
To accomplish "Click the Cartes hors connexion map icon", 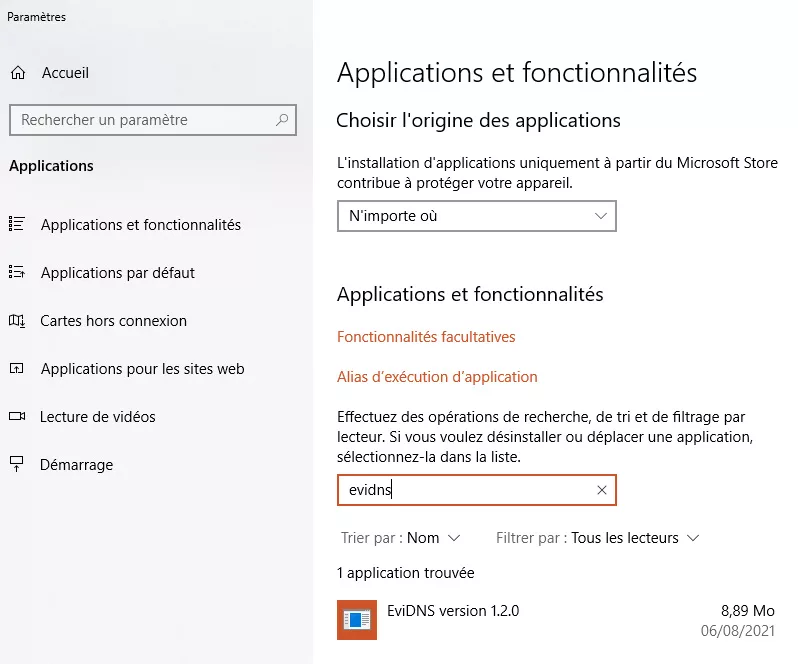I will (x=16, y=321).
